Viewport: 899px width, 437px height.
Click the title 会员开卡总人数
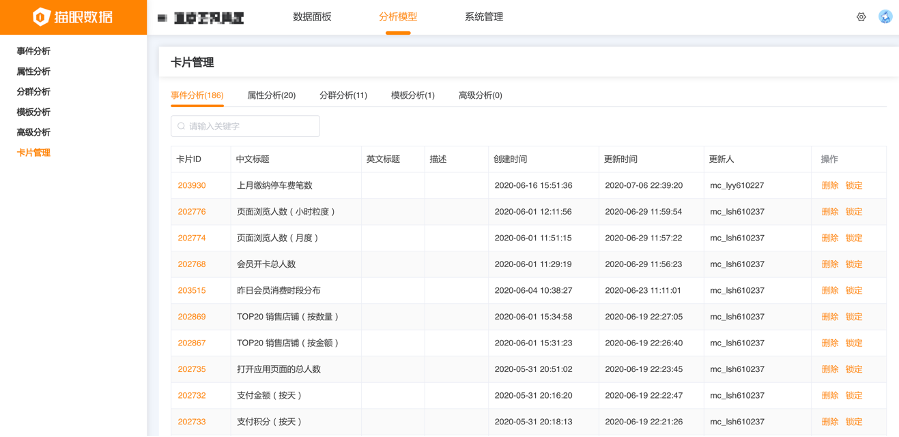tap(266, 264)
